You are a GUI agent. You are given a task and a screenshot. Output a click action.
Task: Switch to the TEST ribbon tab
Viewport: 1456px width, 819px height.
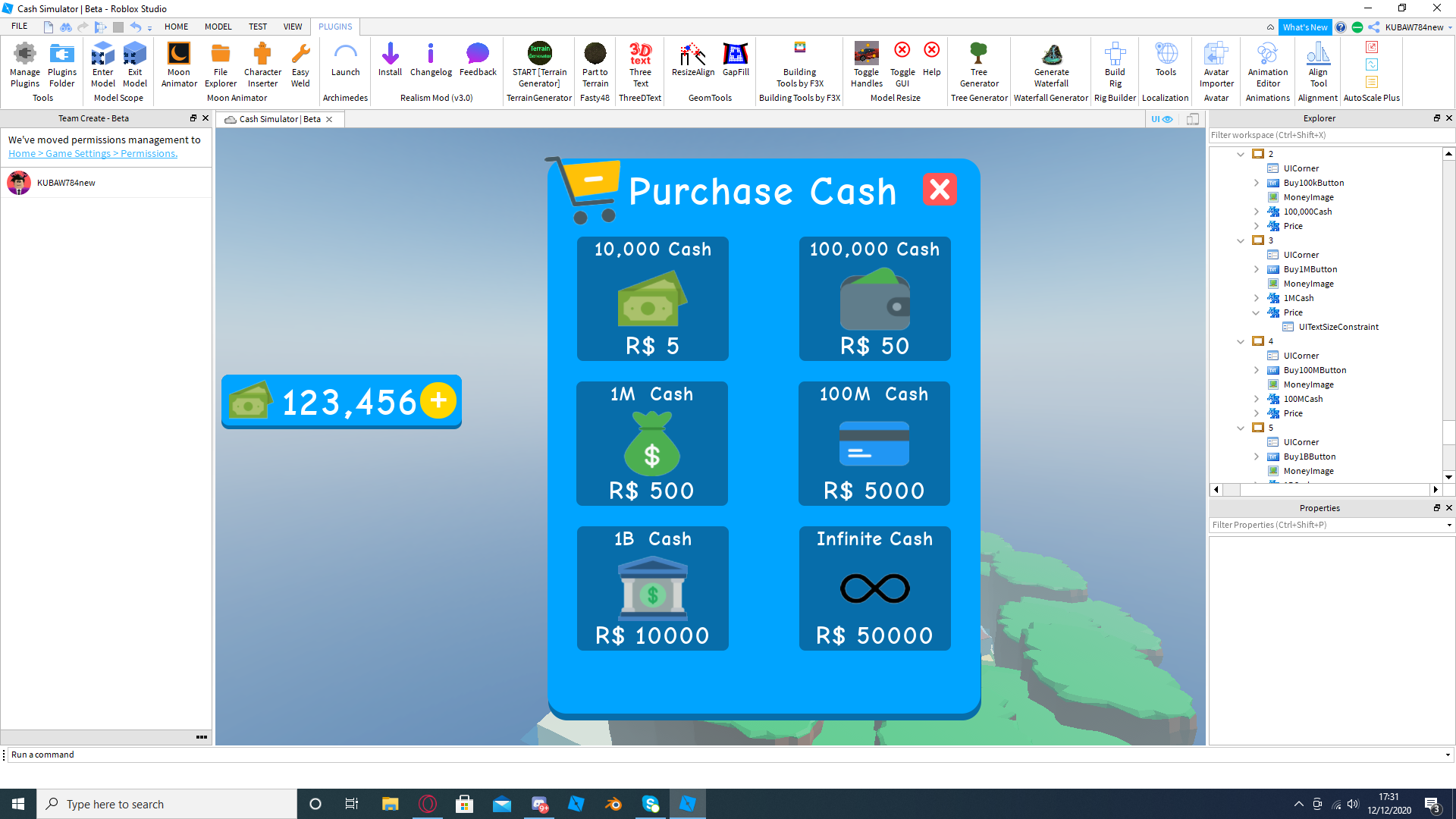(258, 27)
